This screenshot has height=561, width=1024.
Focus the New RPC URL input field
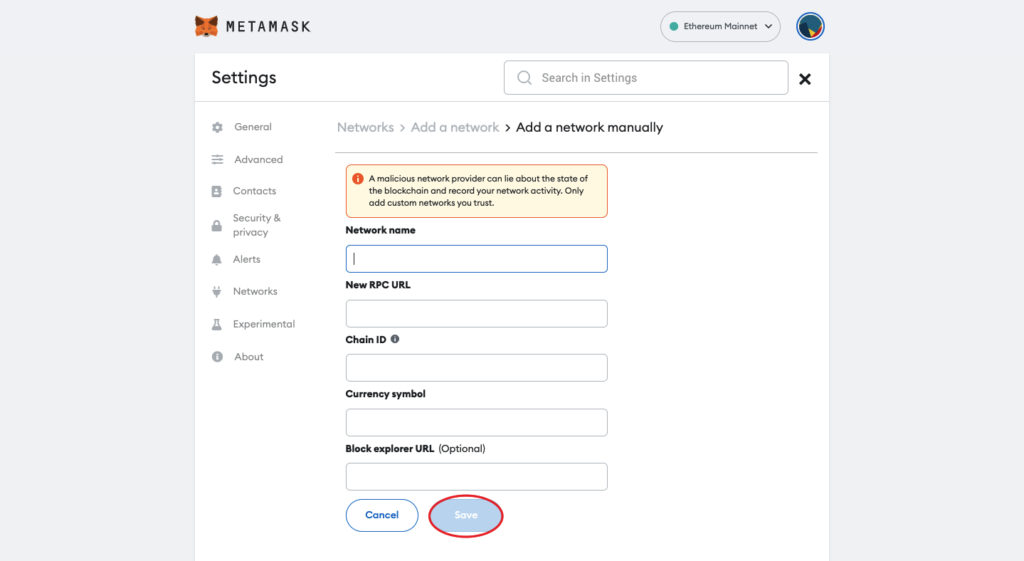477,313
